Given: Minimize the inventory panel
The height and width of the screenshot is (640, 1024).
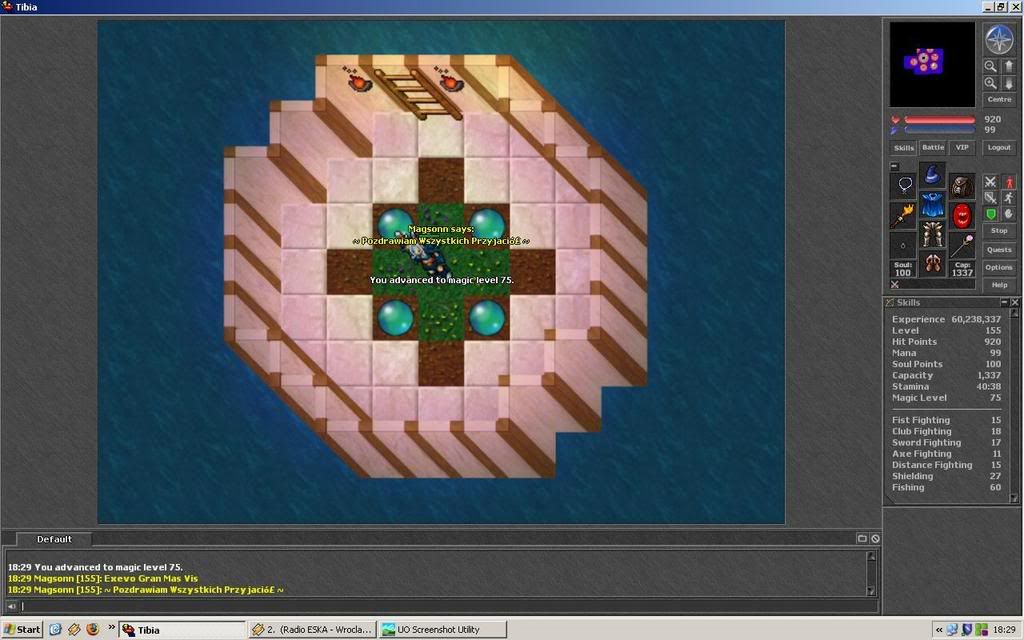Looking at the screenshot, I should point(895,167).
